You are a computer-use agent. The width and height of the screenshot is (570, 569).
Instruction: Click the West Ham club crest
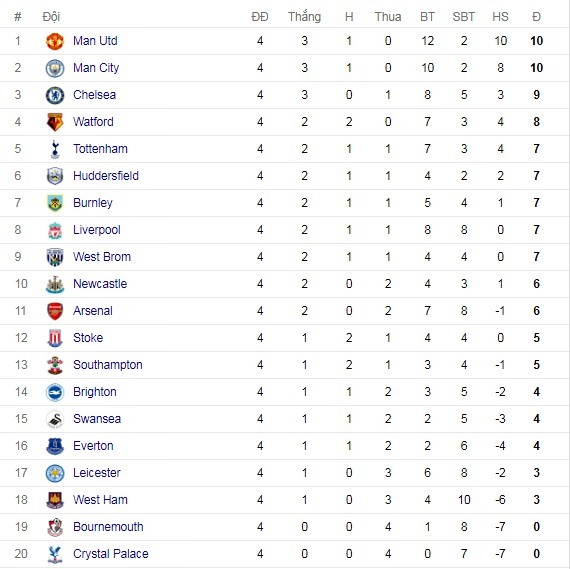point(55,500)
